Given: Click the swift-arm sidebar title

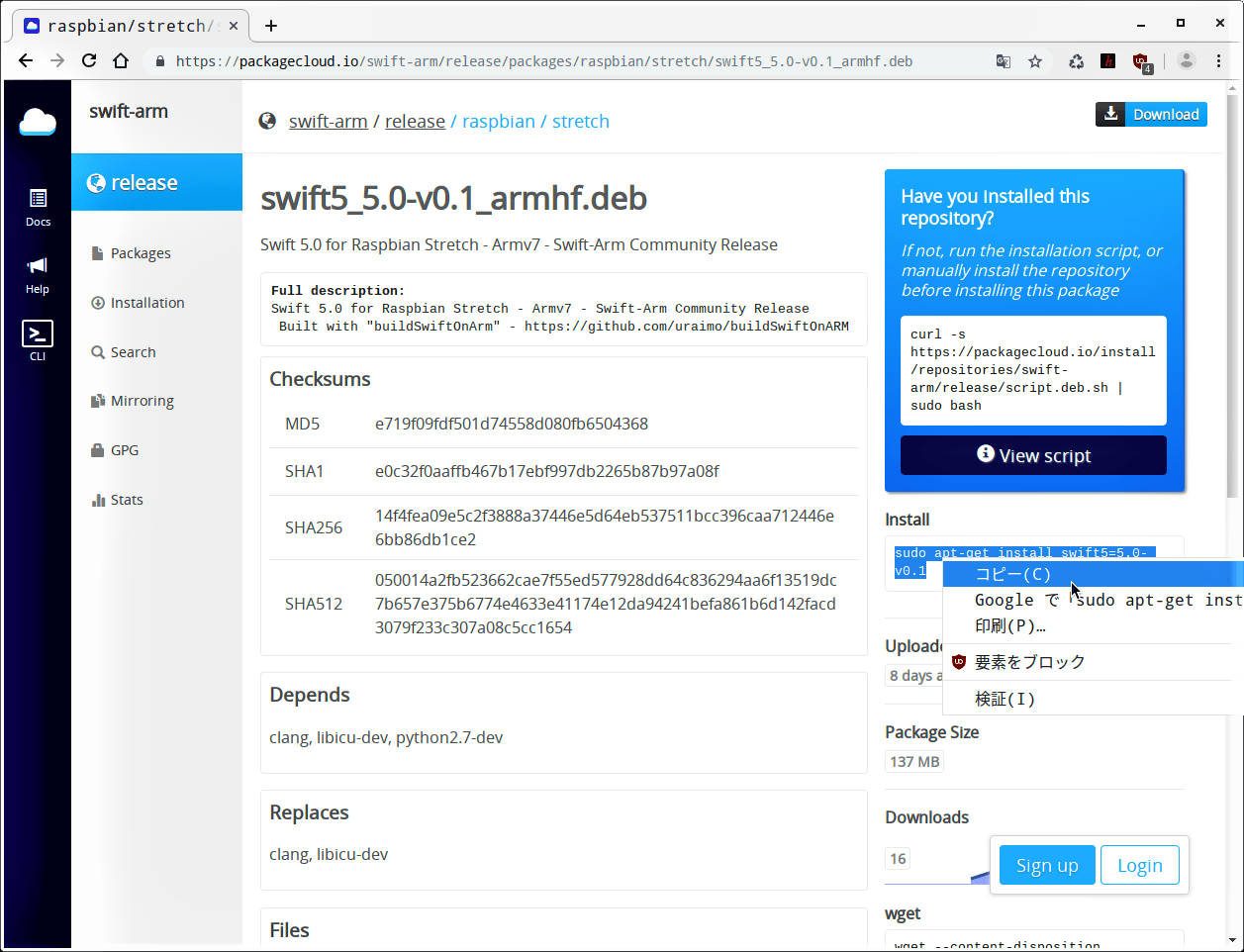Looking at the screenshot, I should coord(129,111).
